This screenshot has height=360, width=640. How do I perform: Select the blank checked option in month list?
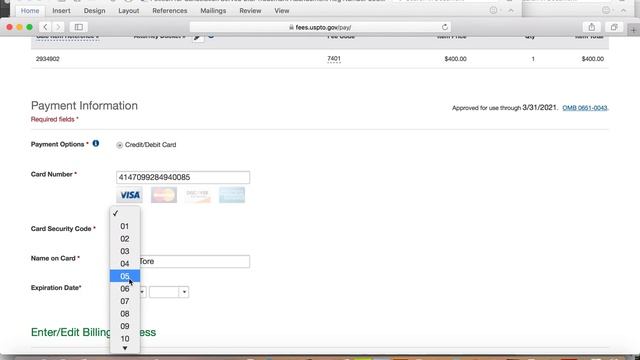125,213
